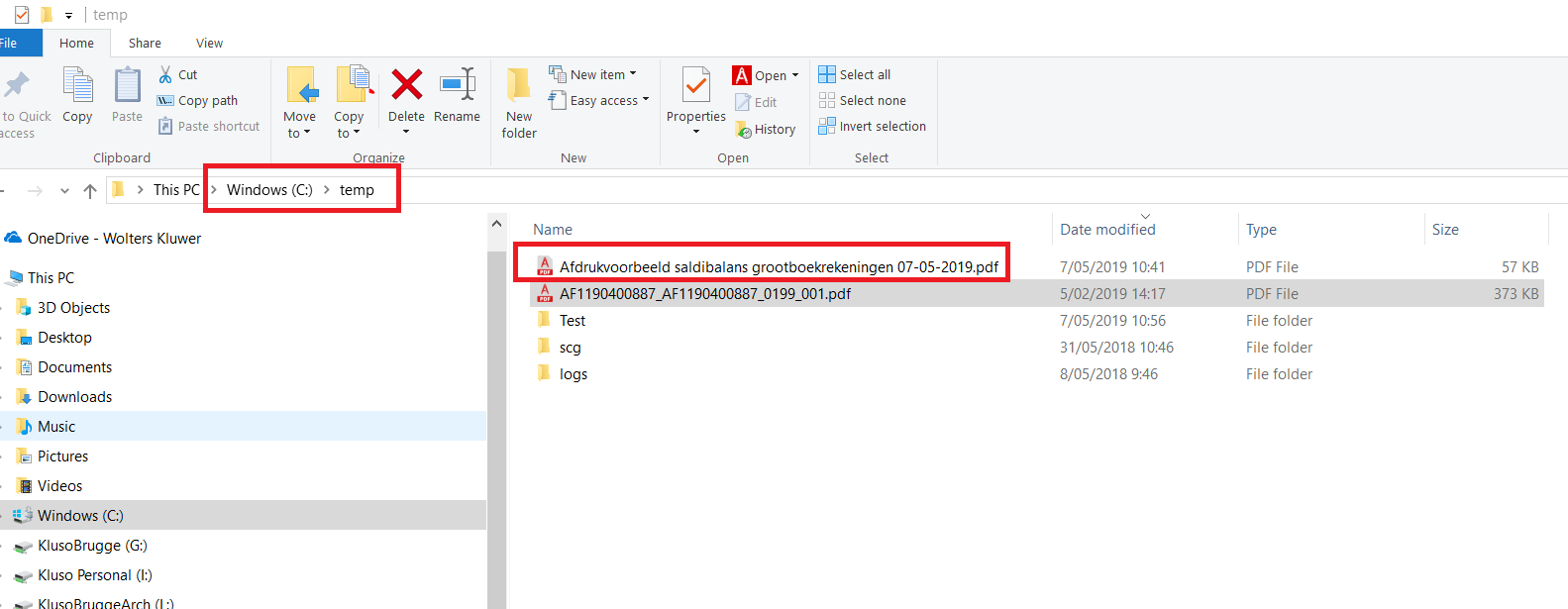Open the Share ribbon tab
This screenshot has height=609, width=1568.
[145, 43]
